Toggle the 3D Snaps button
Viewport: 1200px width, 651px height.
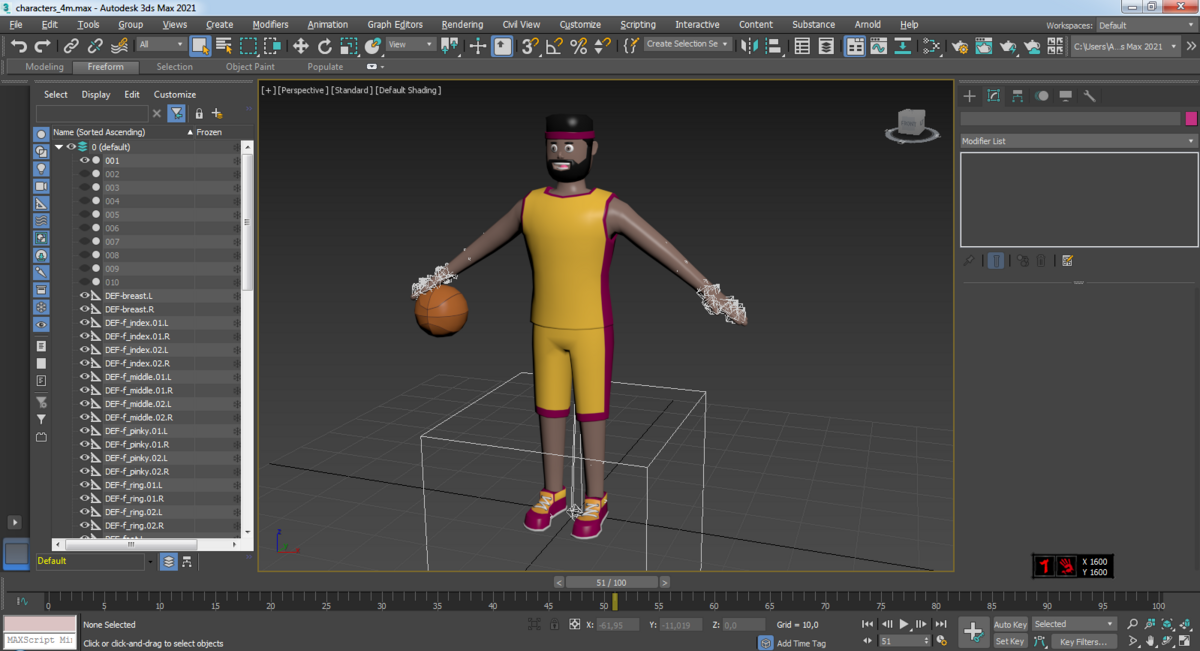pos(530,46)
